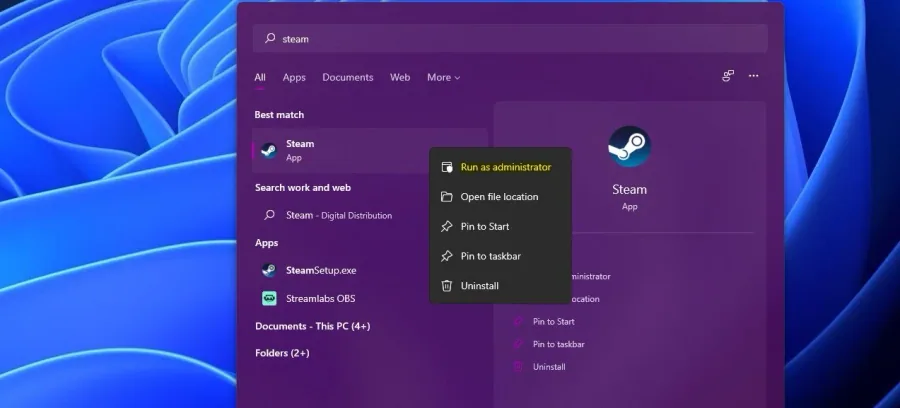Expand the Folders (2+) results section
Viewport: 900px width, 408px height.
(x=282, y=353)
